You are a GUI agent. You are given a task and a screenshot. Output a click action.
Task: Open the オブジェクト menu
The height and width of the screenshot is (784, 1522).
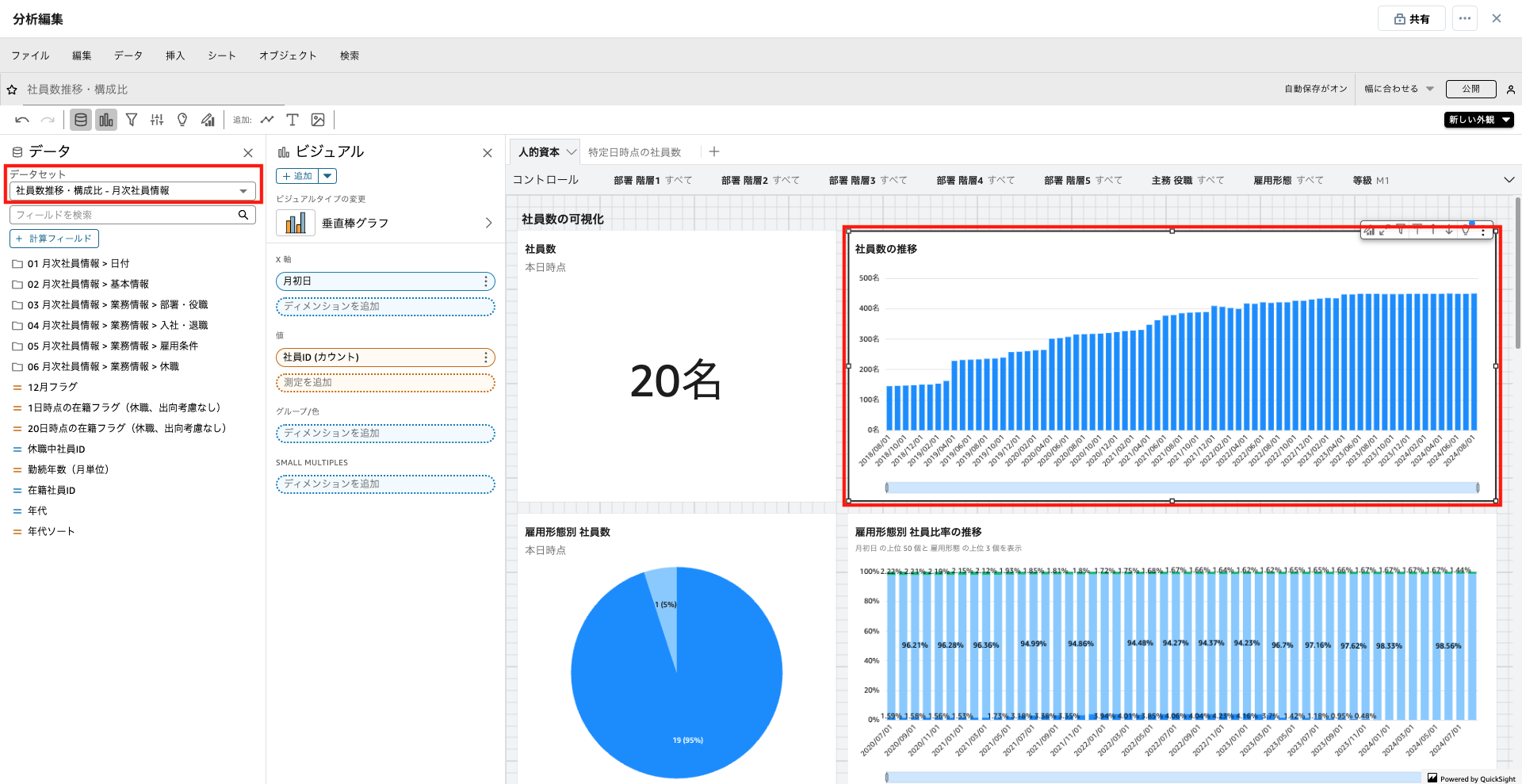coord(287,55)
